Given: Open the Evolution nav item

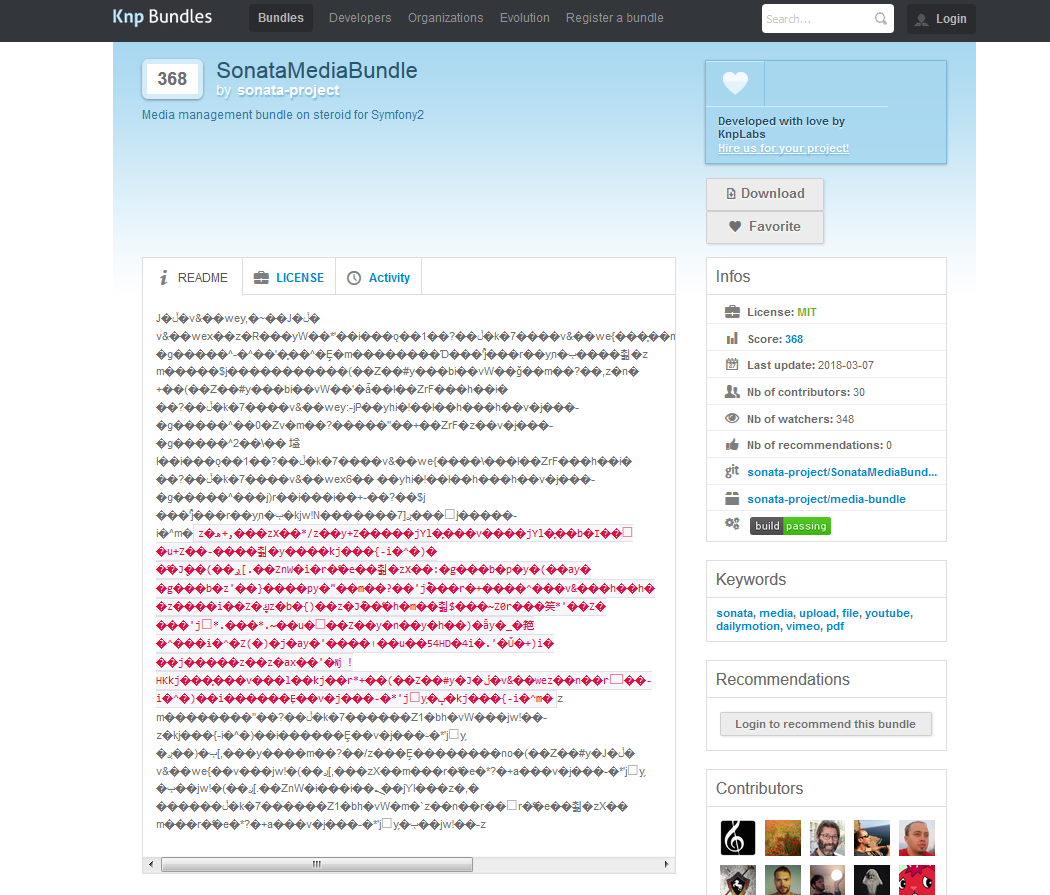Looking at the screenshot, I should tap(524, 18).
